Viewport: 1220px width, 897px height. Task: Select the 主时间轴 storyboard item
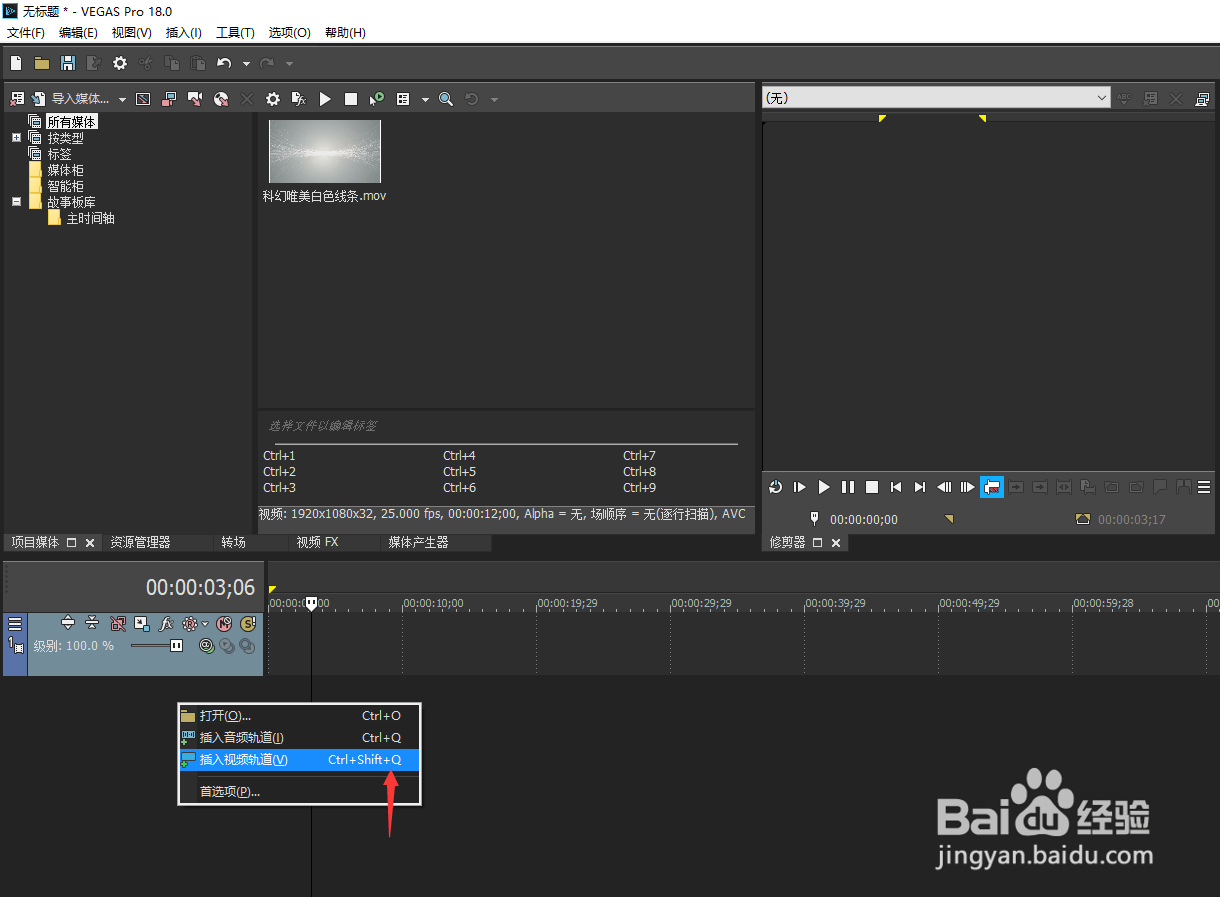90,218
